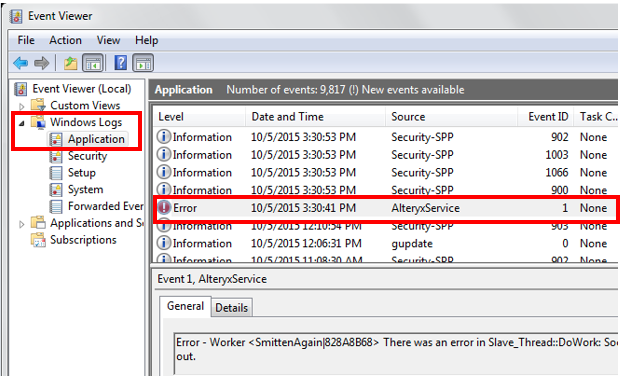This screenshot has width=621, height=380.
Task: Click Event ID 1003 cell
Action: click(557, 155)
